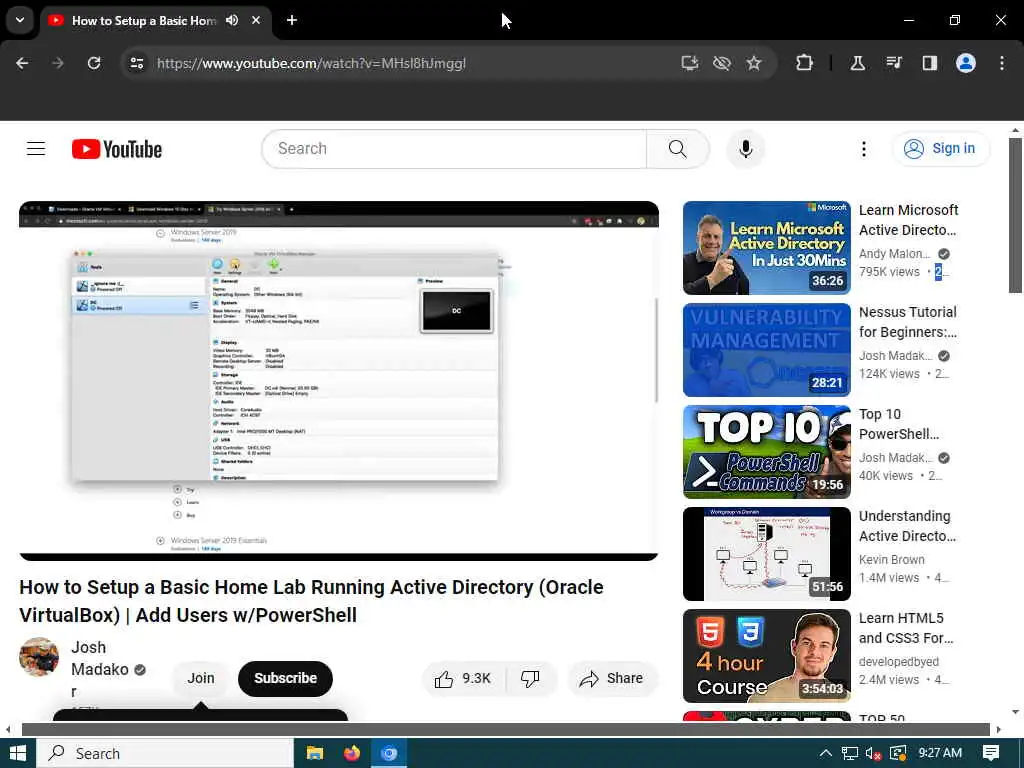Open a new browser tab

coord(292,20)
